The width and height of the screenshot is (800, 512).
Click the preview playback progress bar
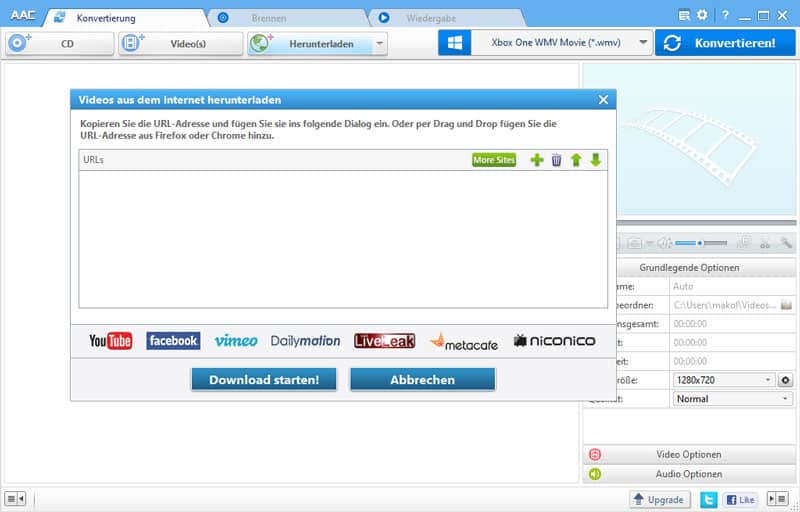coord(706,223)
